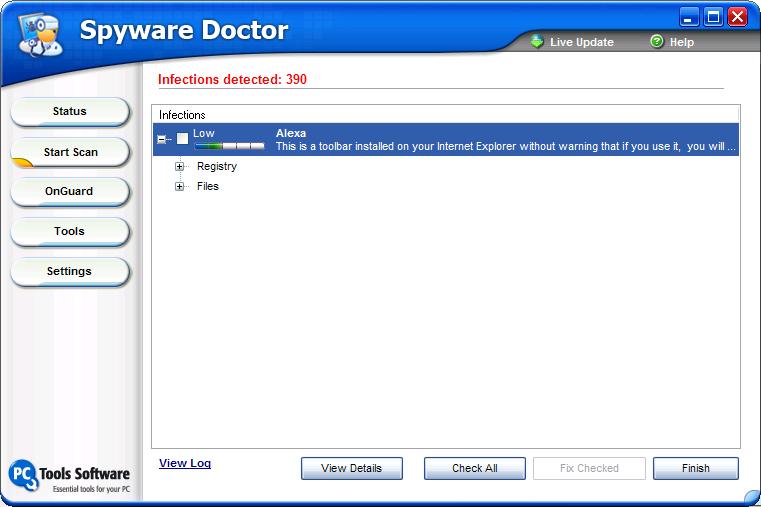
Task: Click the Fix Checked button
Action: click(x=589, y=468)
